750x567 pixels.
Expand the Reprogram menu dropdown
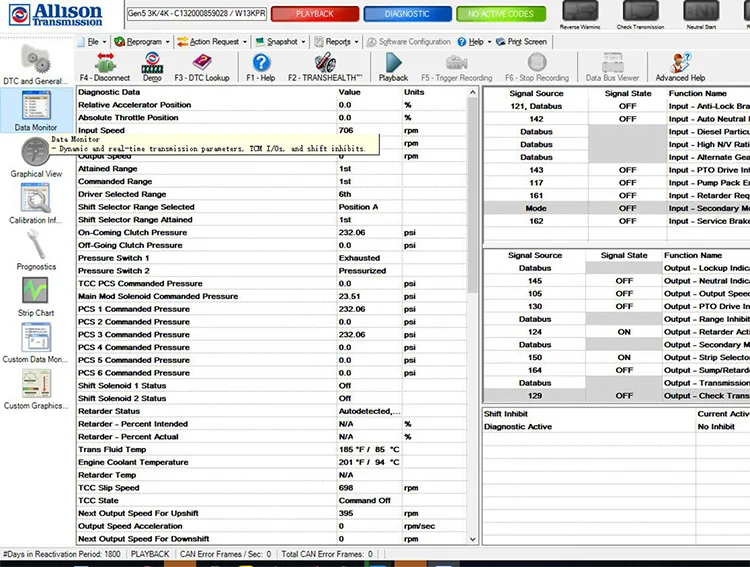pos(143,42)
